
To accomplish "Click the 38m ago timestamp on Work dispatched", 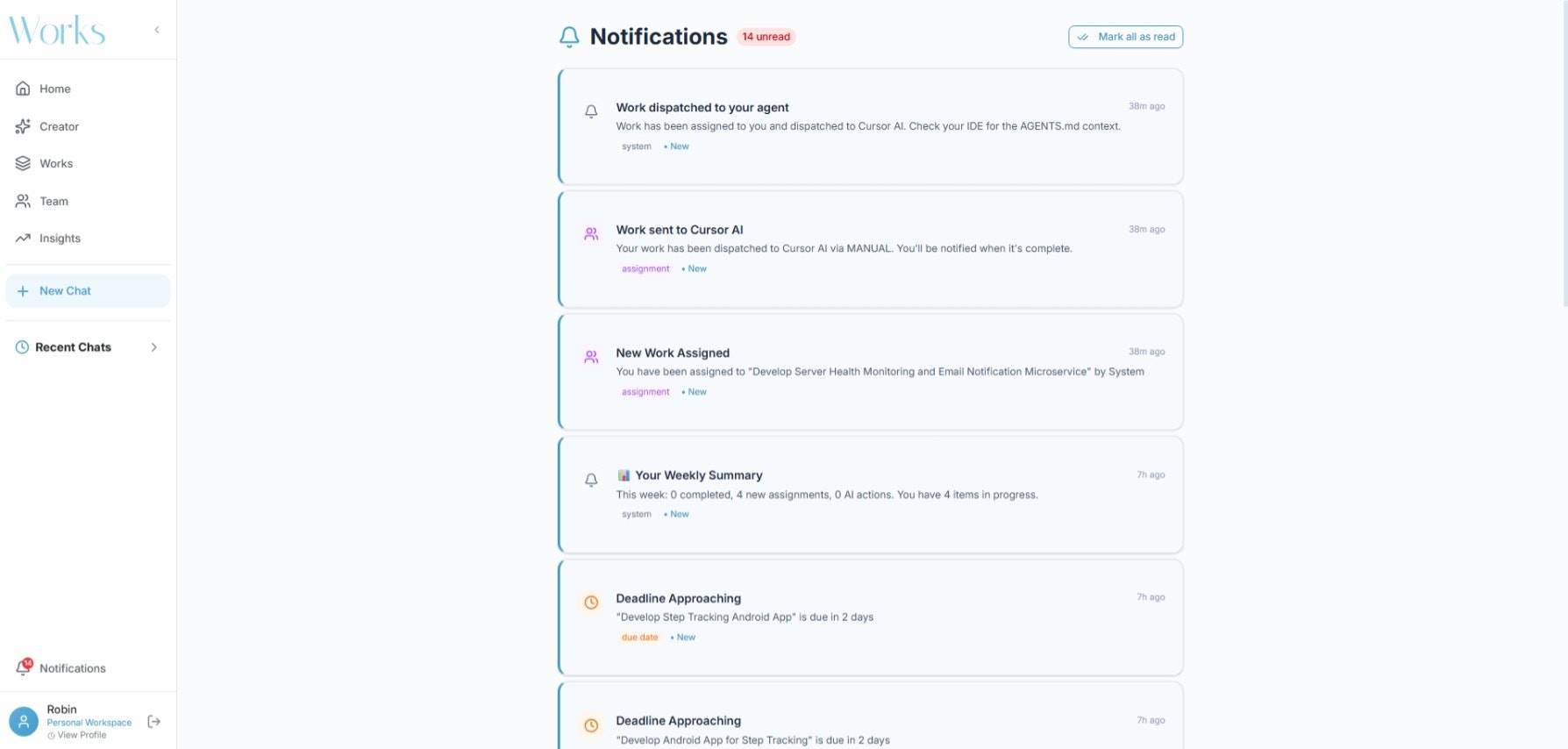I will [1146, 106].
